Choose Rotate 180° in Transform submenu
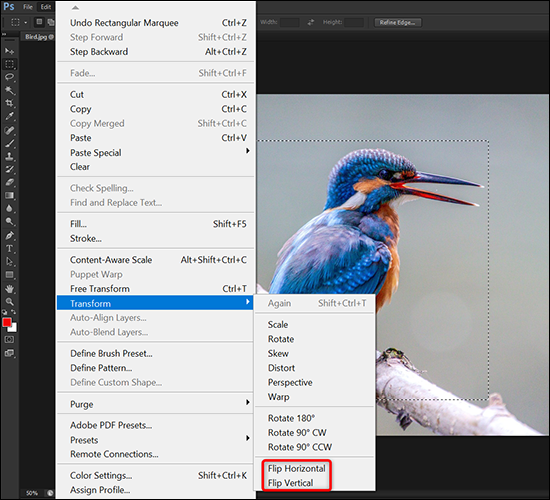 tap(291, 418)
